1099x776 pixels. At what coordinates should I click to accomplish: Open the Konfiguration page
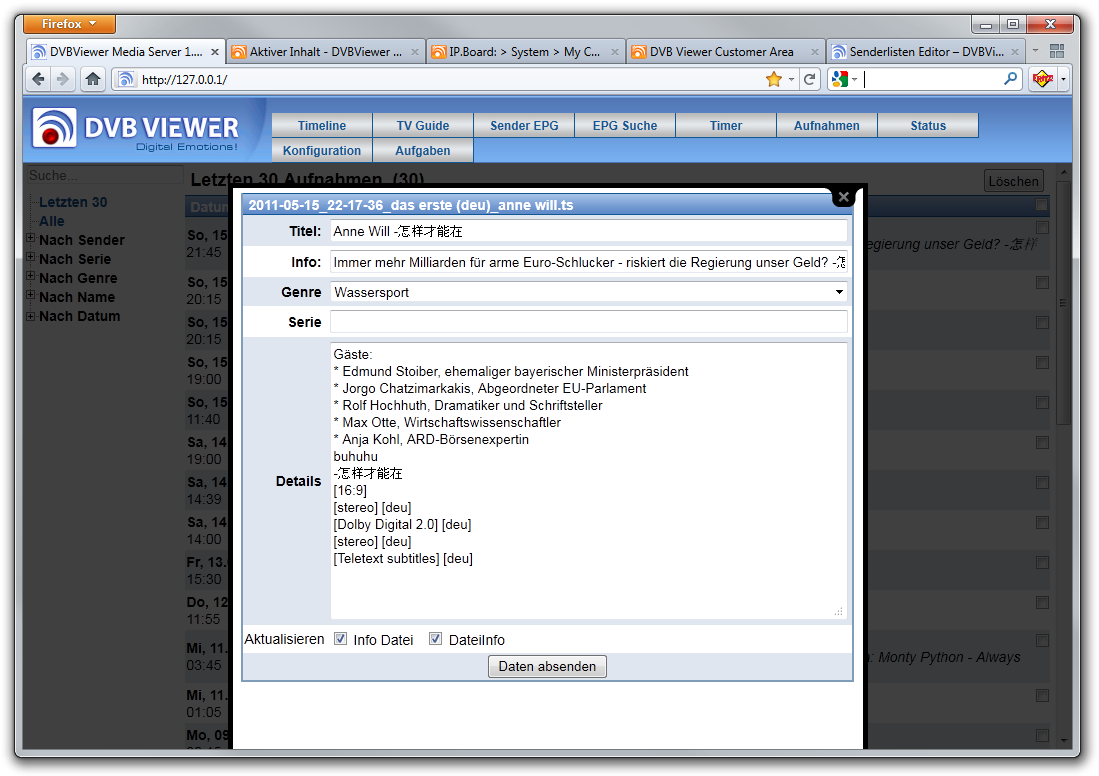322,150
